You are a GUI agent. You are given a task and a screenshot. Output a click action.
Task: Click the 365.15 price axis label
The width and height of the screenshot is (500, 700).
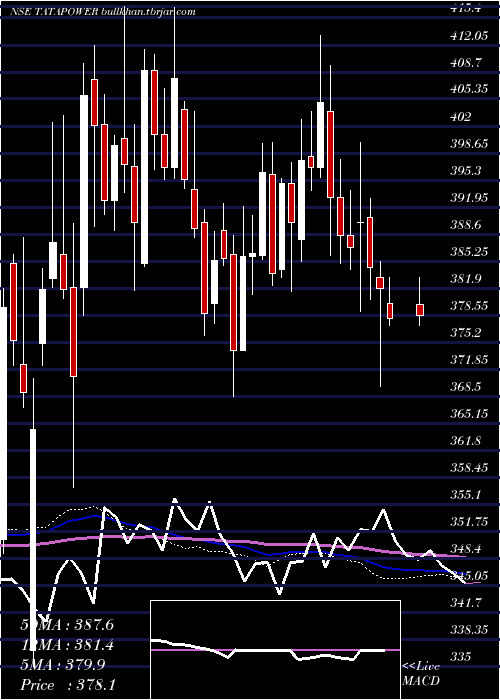pyautogui.click(x=469, y=414)
